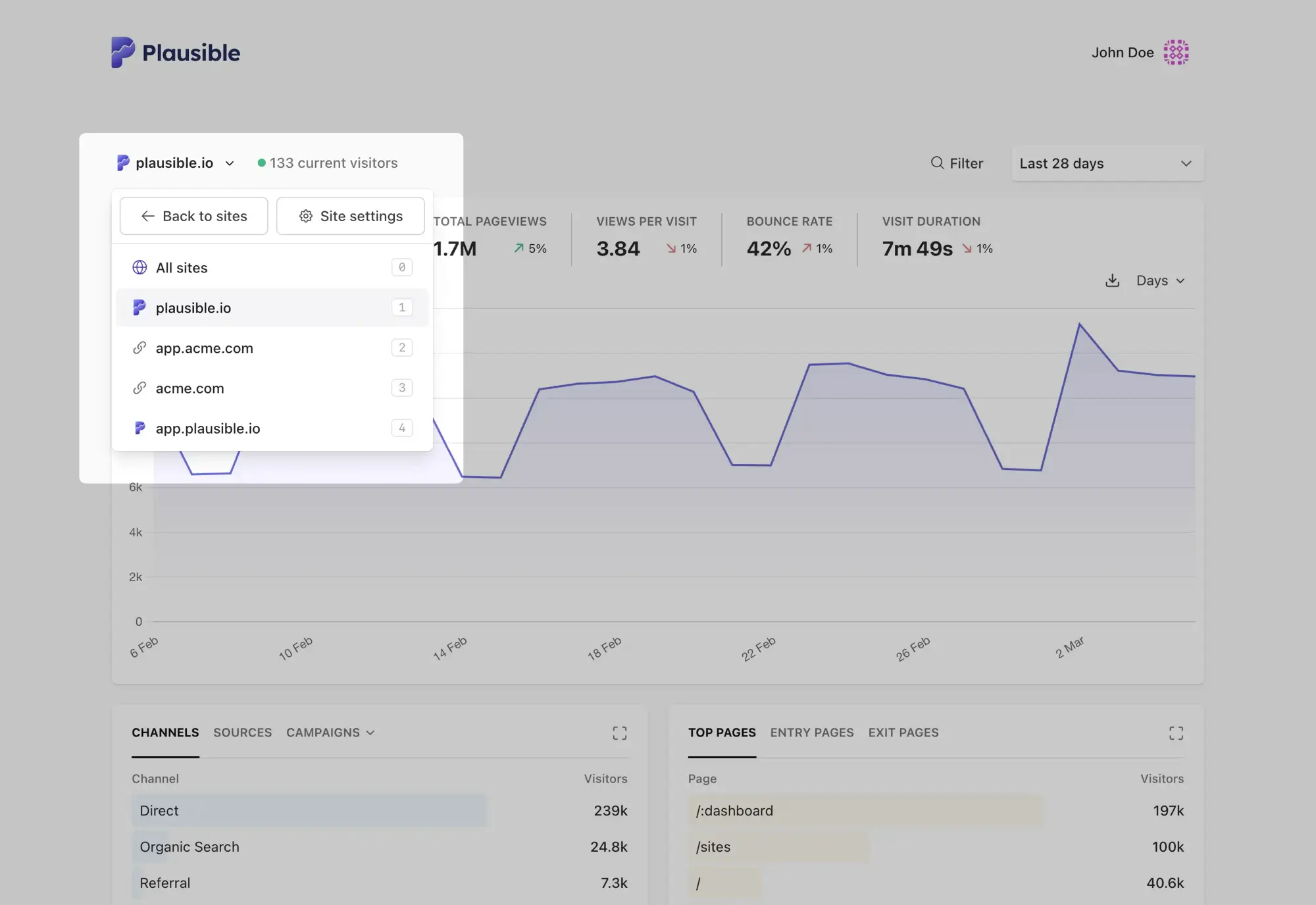Click the Plausible logo in the top left

[174, 52]
